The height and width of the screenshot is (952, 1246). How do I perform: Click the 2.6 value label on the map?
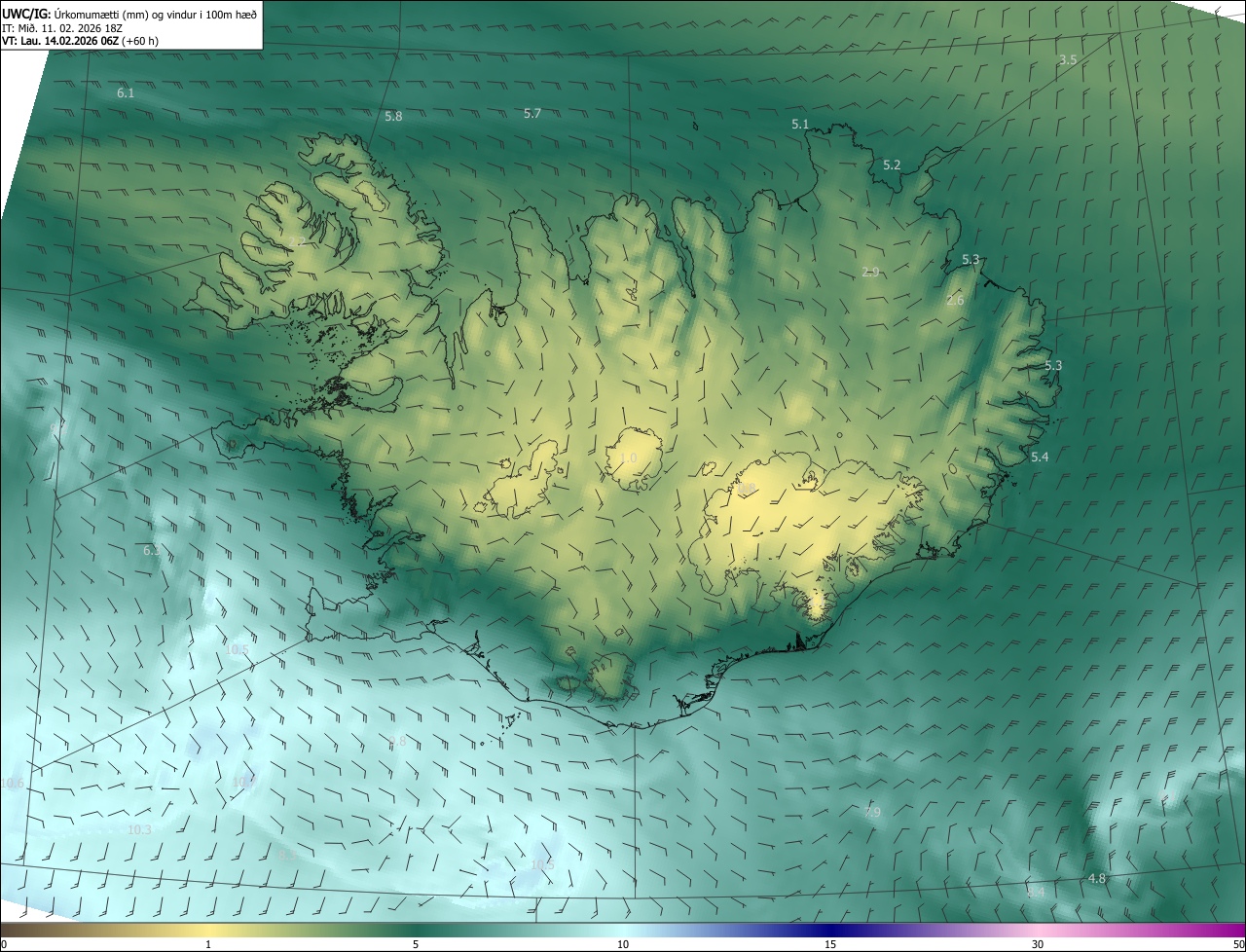coord(955,301)
